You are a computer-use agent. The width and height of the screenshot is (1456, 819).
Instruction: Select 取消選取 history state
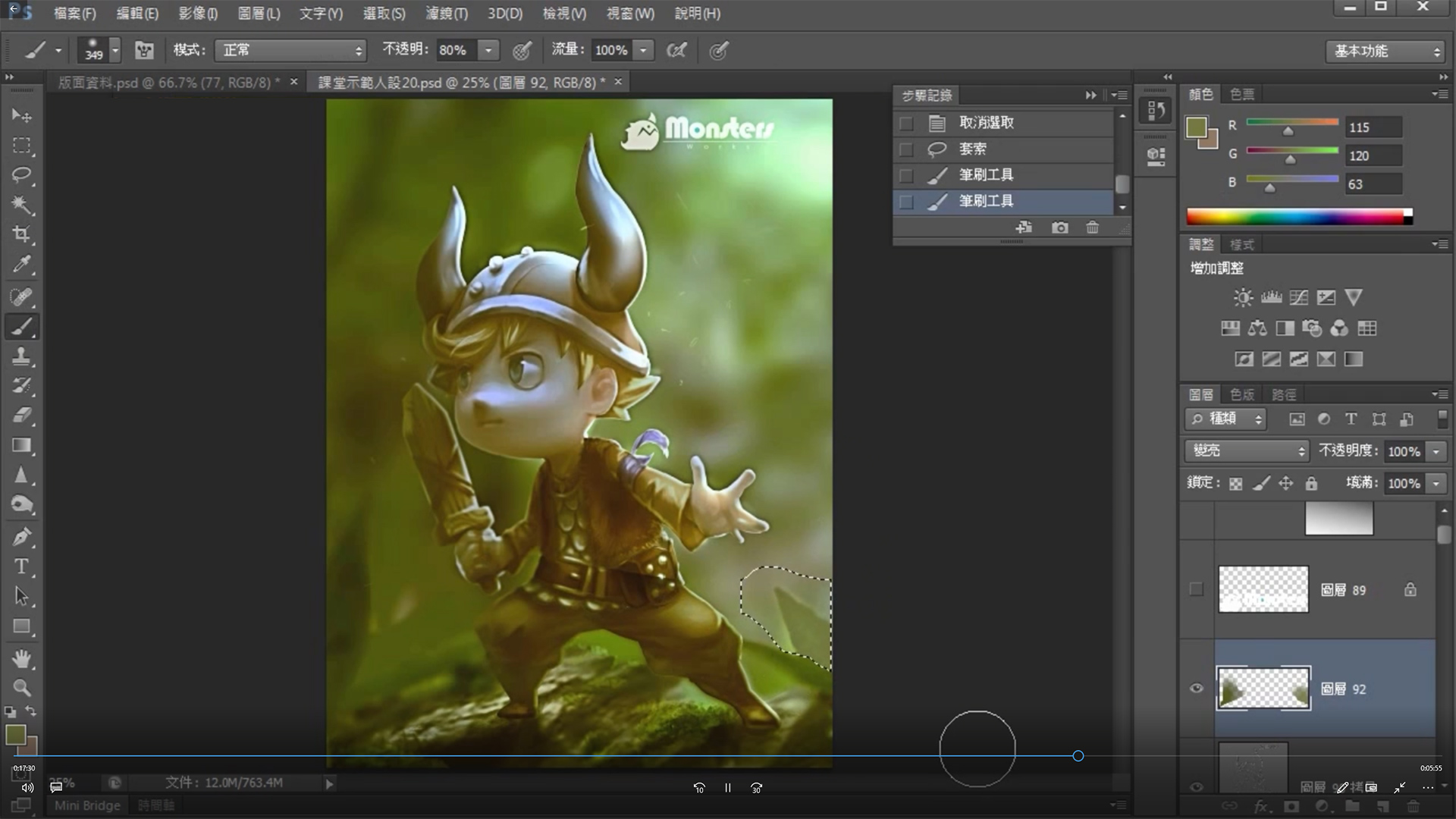point(1003,123)
